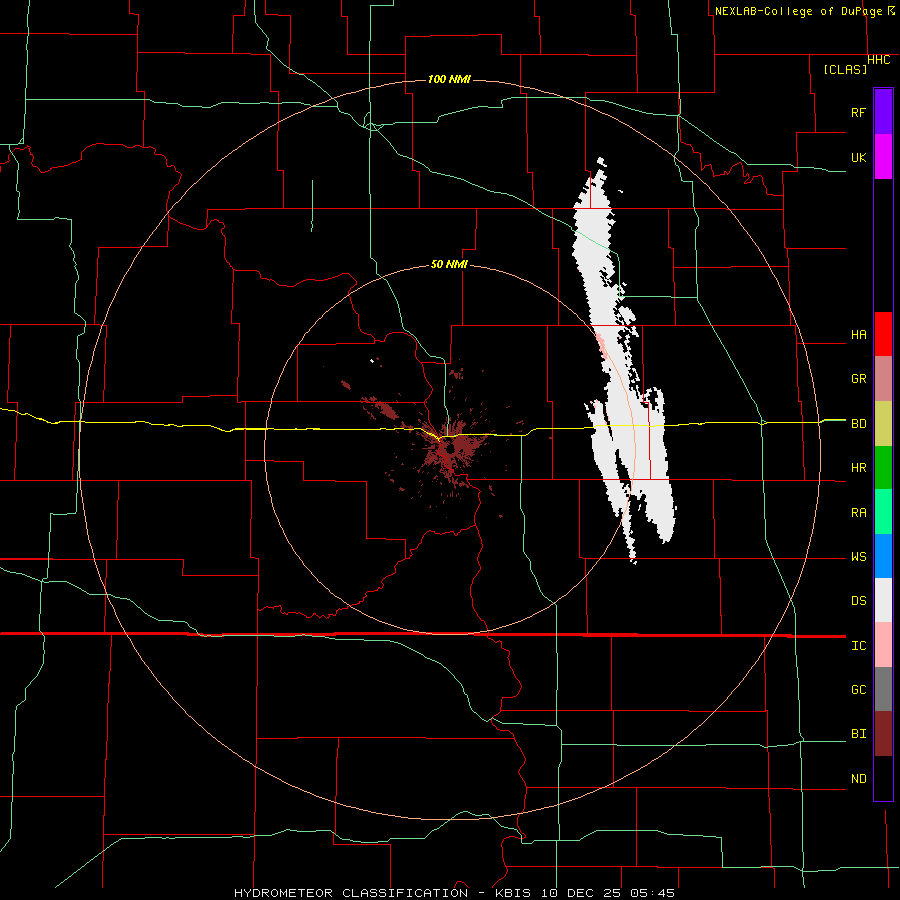Click the WS legend label
Image resolution: width=900 pixels, height=900 pixels.
point(858,557)
